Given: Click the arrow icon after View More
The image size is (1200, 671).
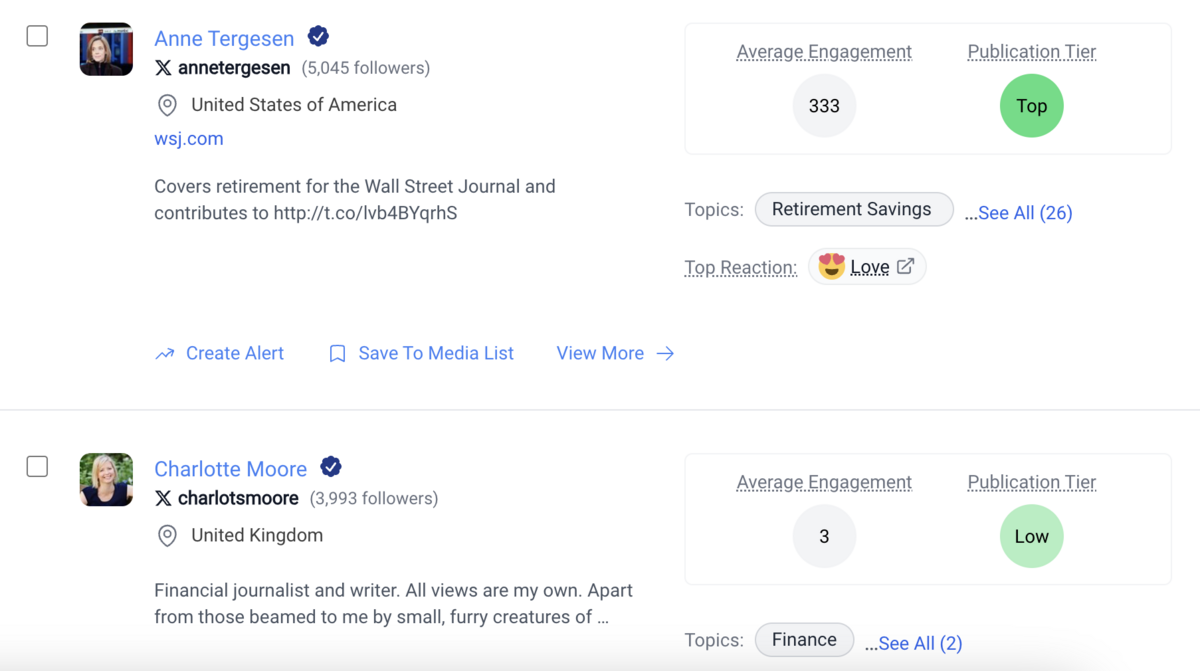Looking at the screenshot, I should 665,354.
